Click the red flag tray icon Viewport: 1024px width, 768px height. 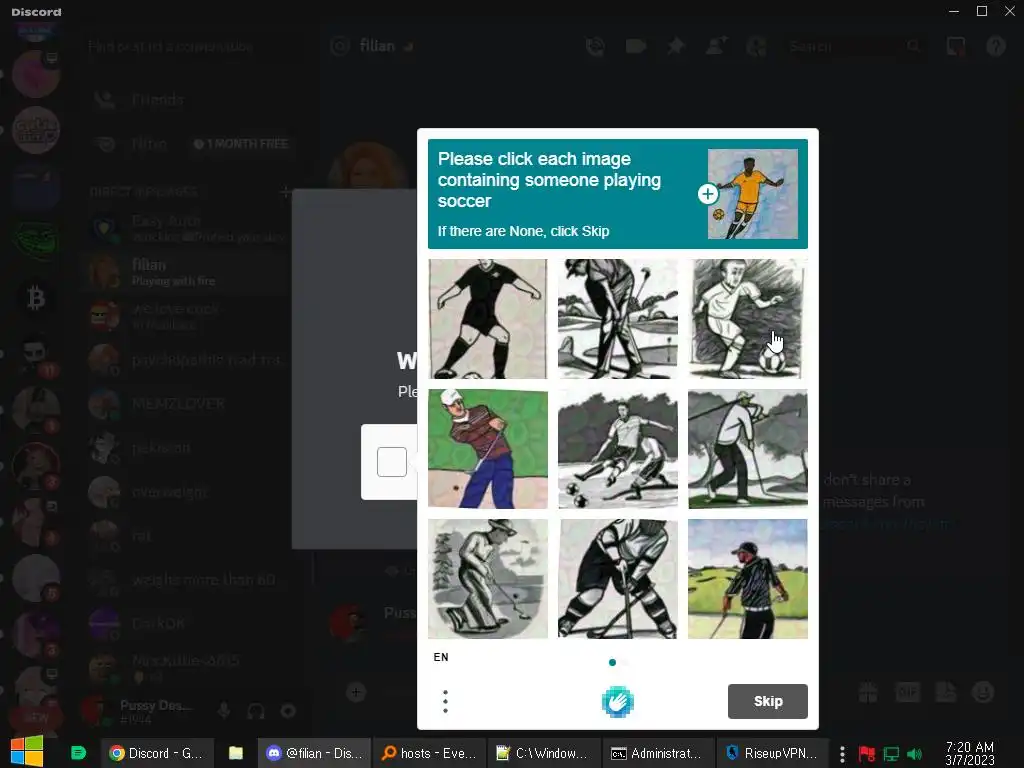point(867,754)
